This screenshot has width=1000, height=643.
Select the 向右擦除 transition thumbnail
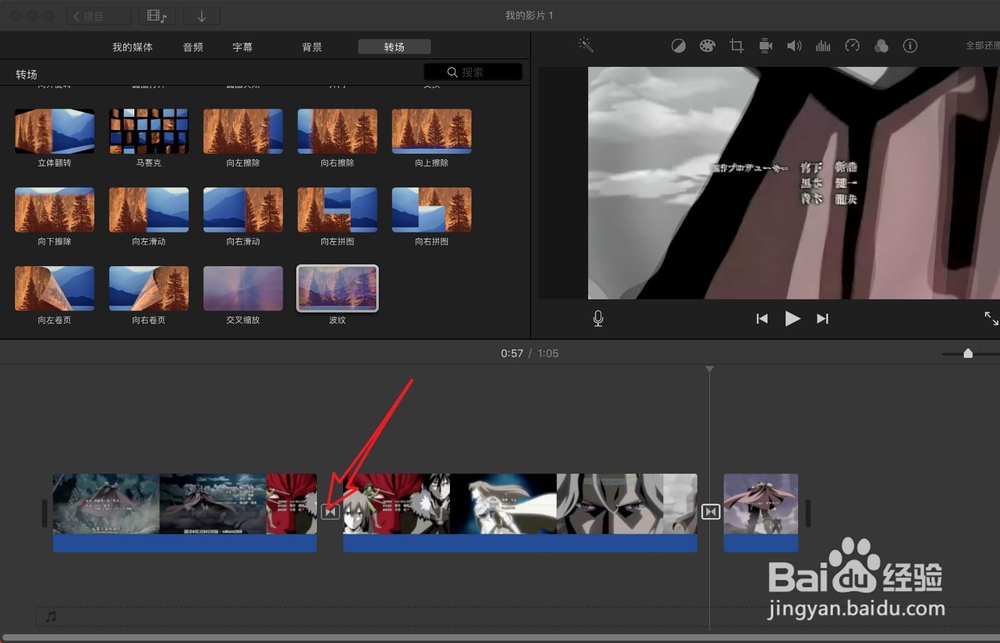coord(337,131)
